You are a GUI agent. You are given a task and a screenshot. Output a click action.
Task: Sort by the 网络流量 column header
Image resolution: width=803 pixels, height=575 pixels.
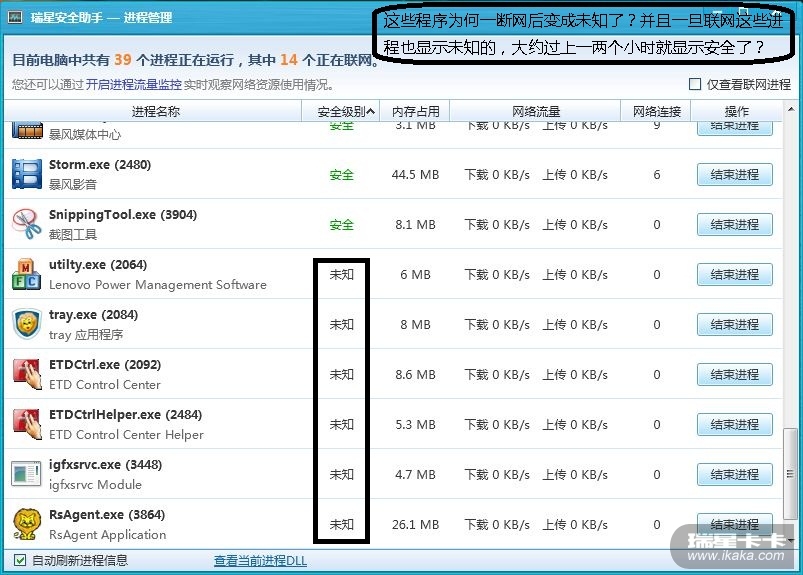click(535, 111)
